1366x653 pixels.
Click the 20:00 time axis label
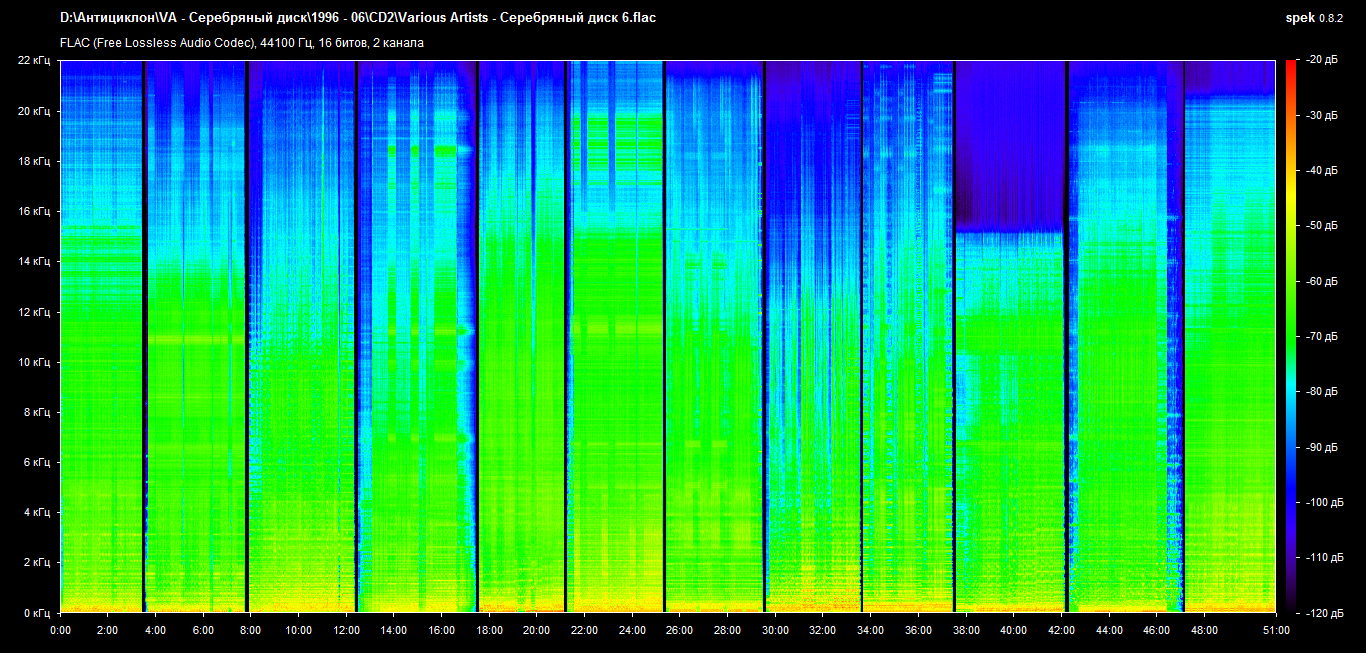coord(537,630)
